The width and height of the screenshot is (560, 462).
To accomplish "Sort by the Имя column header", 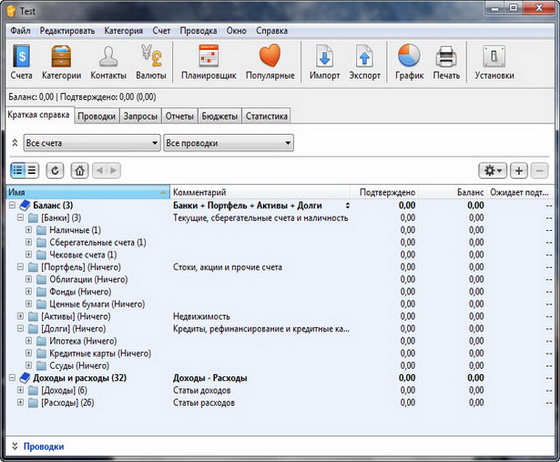I will pos(88,192).
